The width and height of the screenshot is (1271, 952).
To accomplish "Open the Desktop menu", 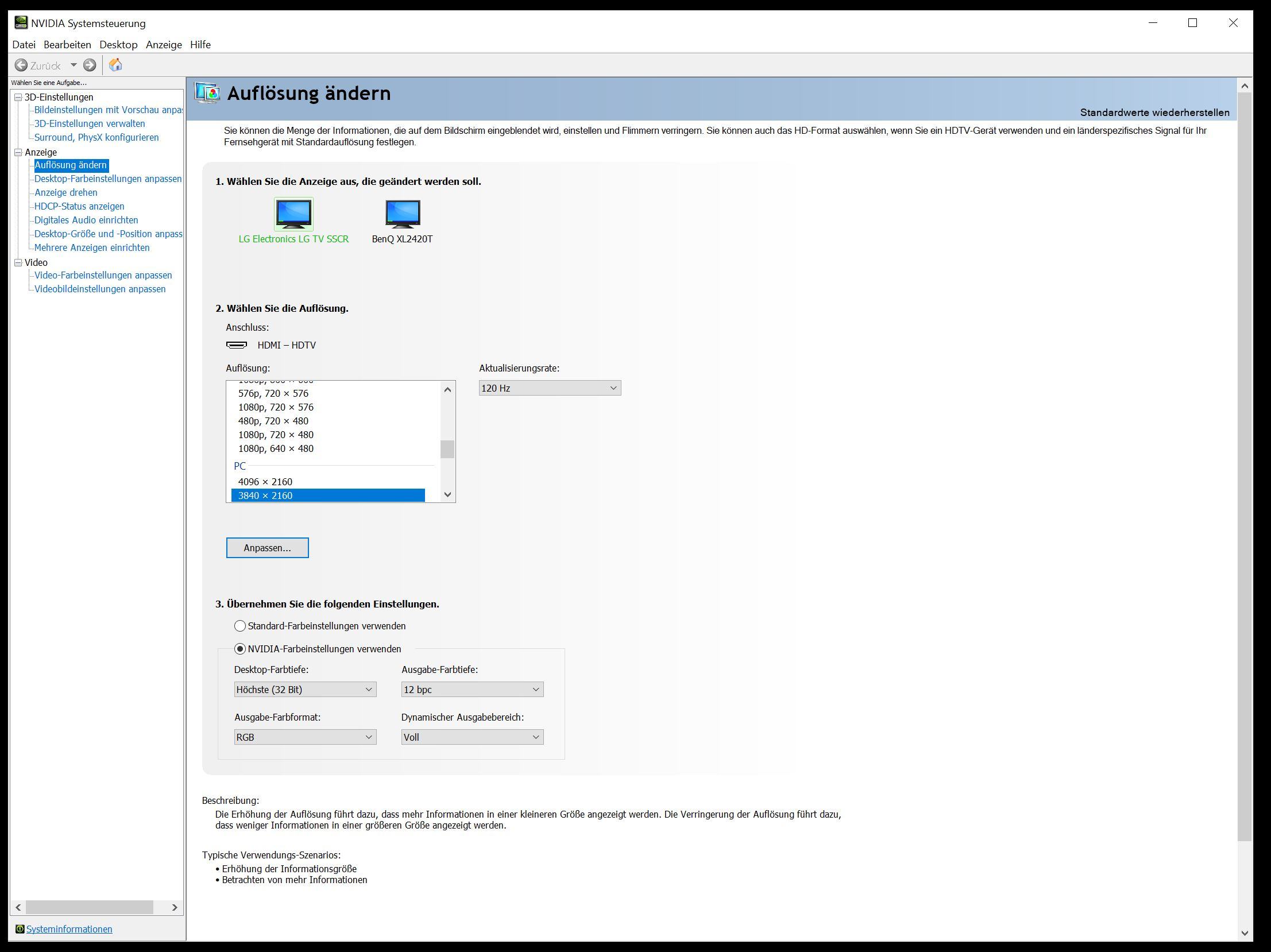I will 118,45.
